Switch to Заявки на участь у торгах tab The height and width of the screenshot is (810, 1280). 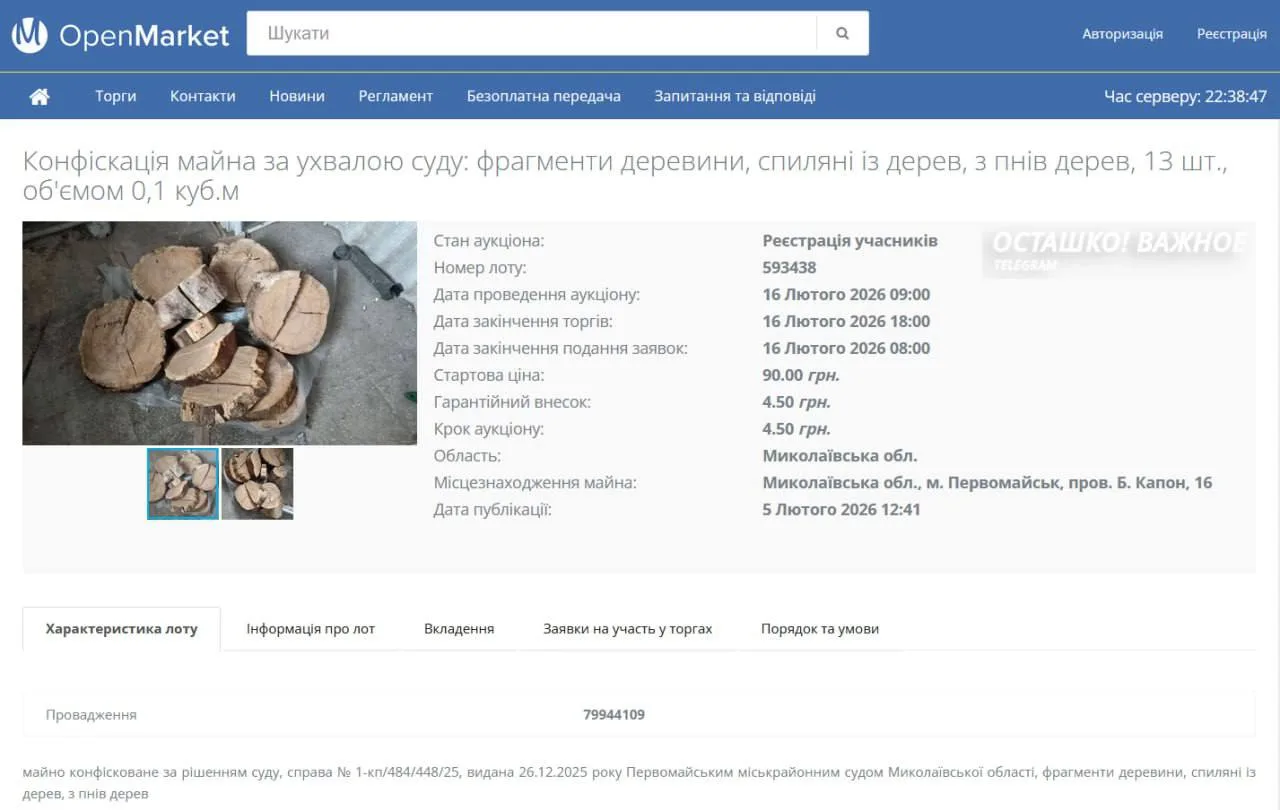pos(627,629)
